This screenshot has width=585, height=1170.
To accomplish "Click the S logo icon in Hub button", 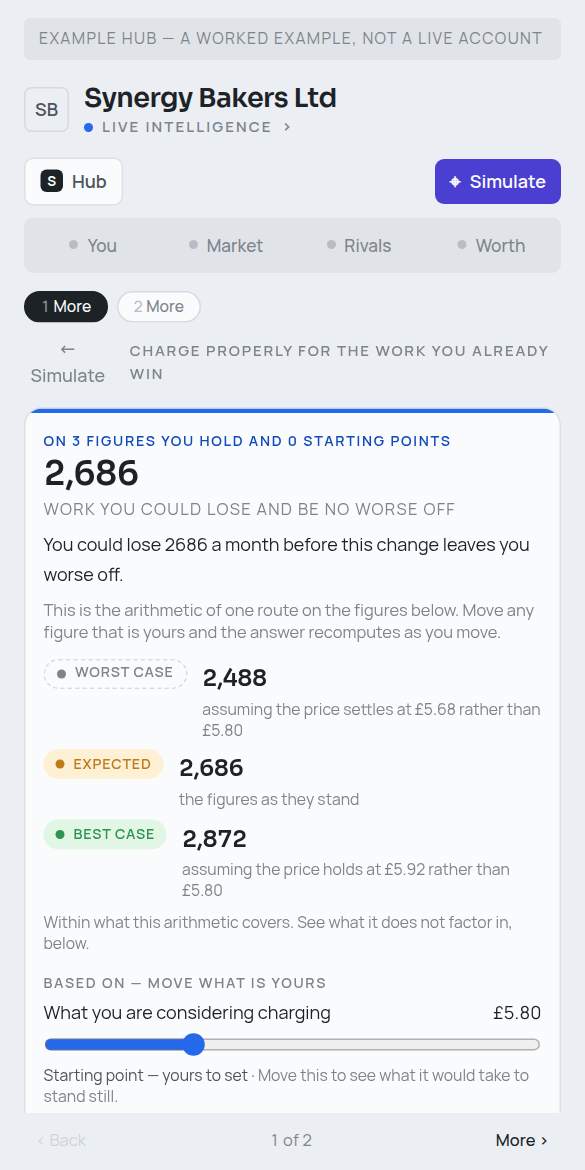I will [51, 181].
